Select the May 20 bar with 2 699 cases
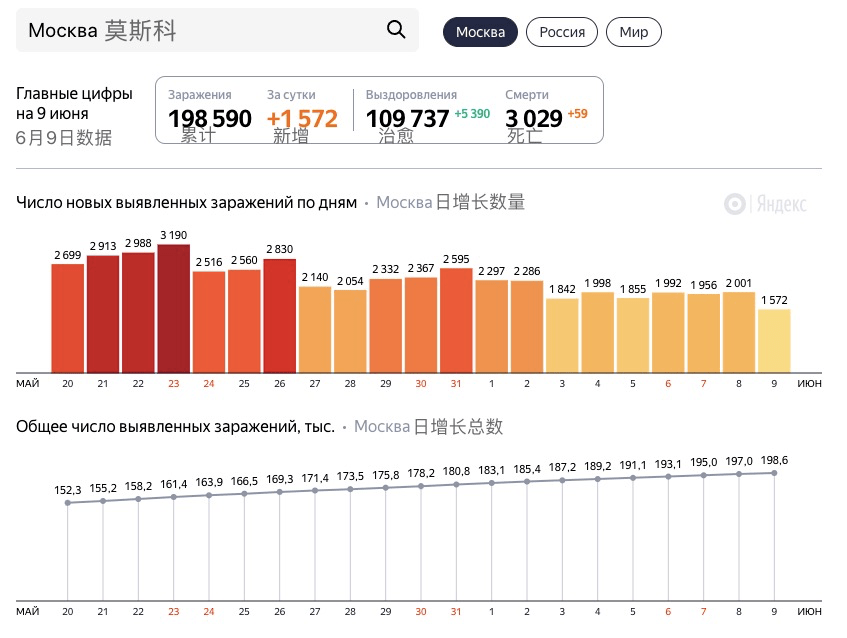Image resolution: width=847 pixels, height=638 pixels. pos(68,318)
